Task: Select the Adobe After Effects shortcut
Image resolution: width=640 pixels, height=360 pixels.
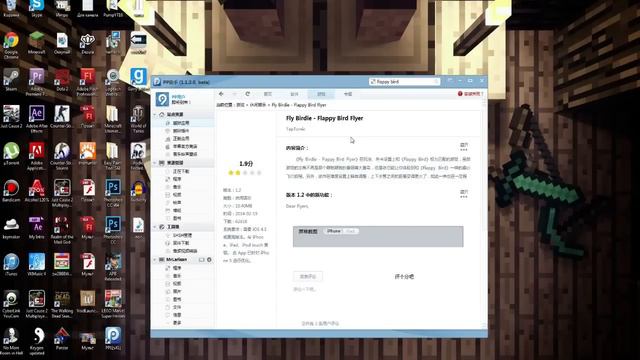Action: click(x=37, y=119)
